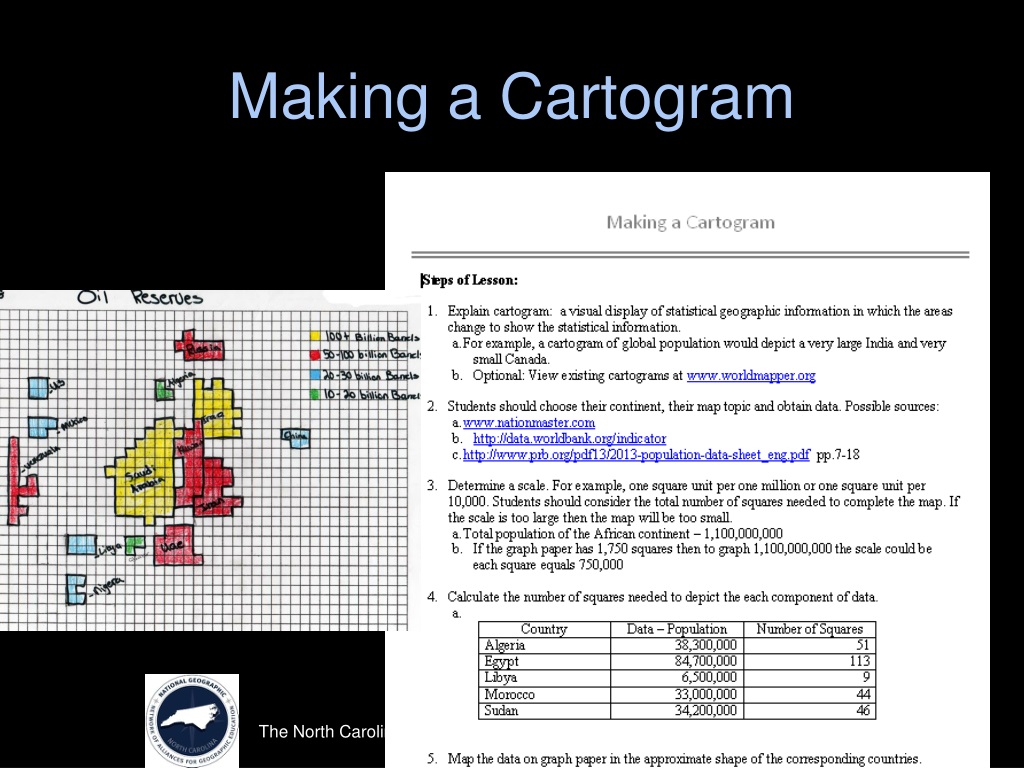The height and width of the screenshot is (768, 1024).
Task: Click the gray document heading 'Making a Cartogram'
Action: click(x=690, y=222)
